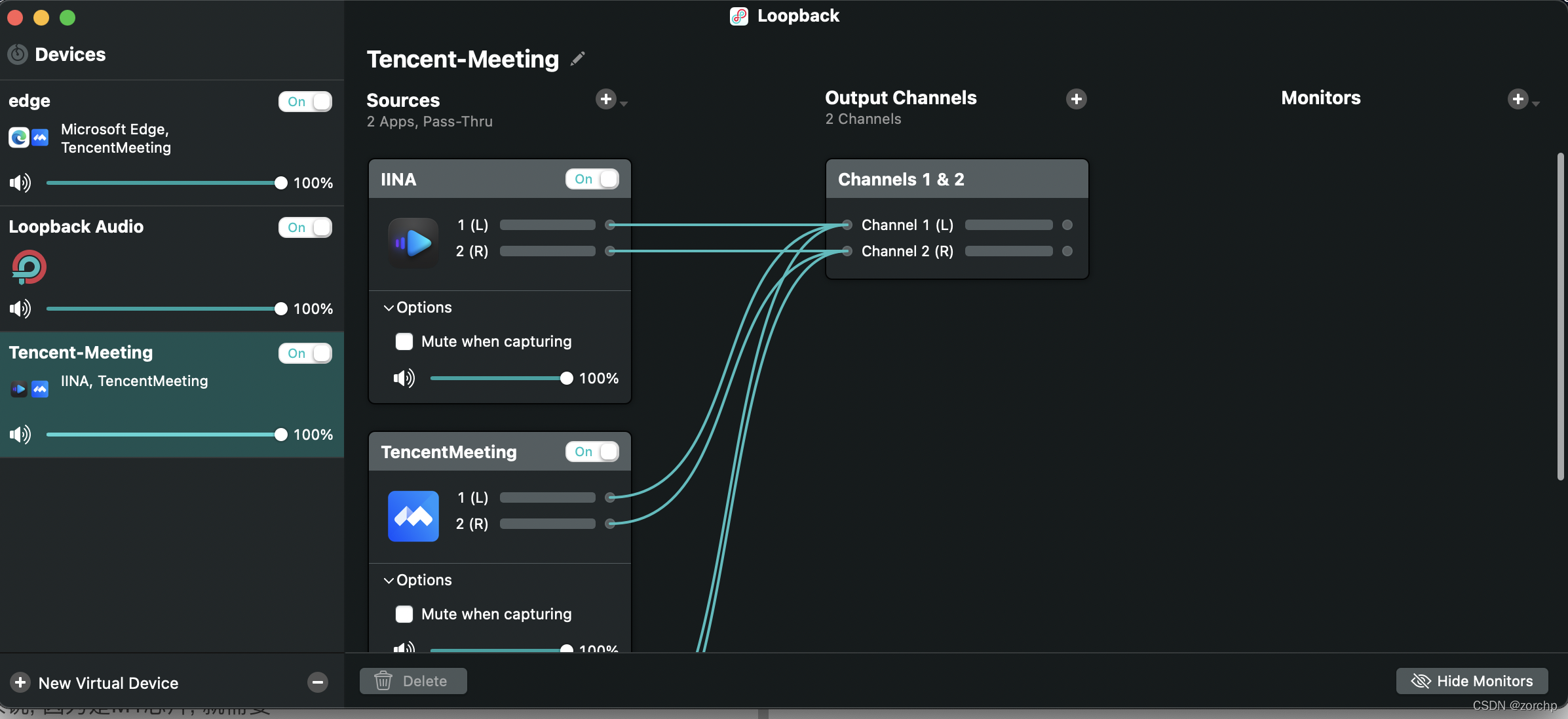Enable Mute when capturing for IINA
The width and height of the screenshot is (1568, 719).
coord(404,341)
